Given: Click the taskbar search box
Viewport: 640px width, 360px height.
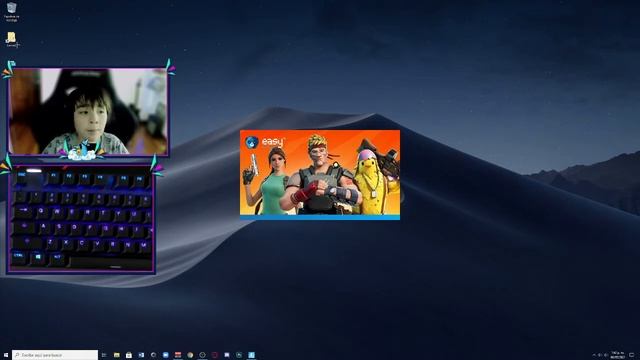Looking at the screenshot, I should (x=55, y=355).
